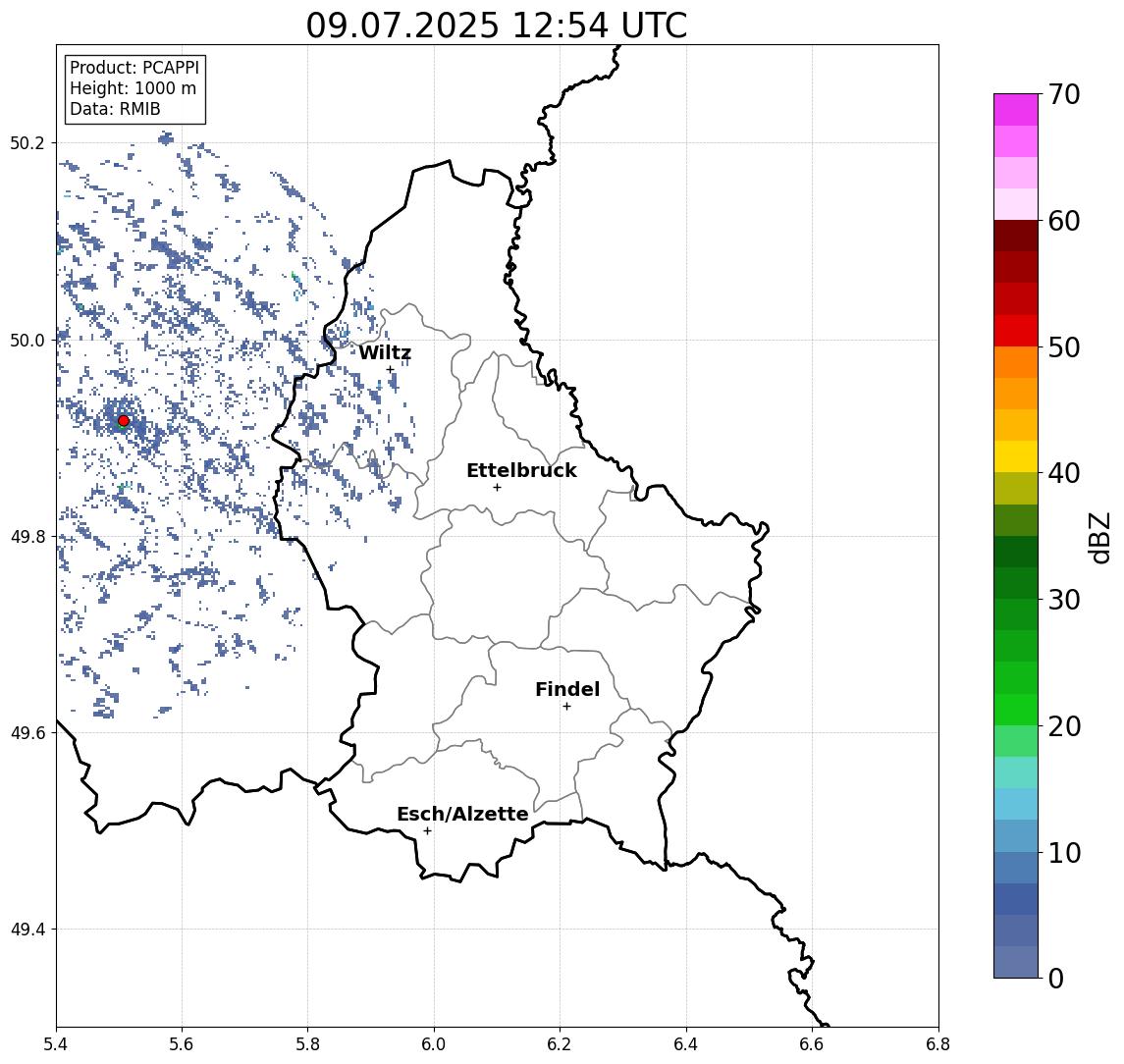This screenshot has width=1124, height=1064.
Task: Click the 5.6 longitude axis label
Action: [x=182, y=1044]
